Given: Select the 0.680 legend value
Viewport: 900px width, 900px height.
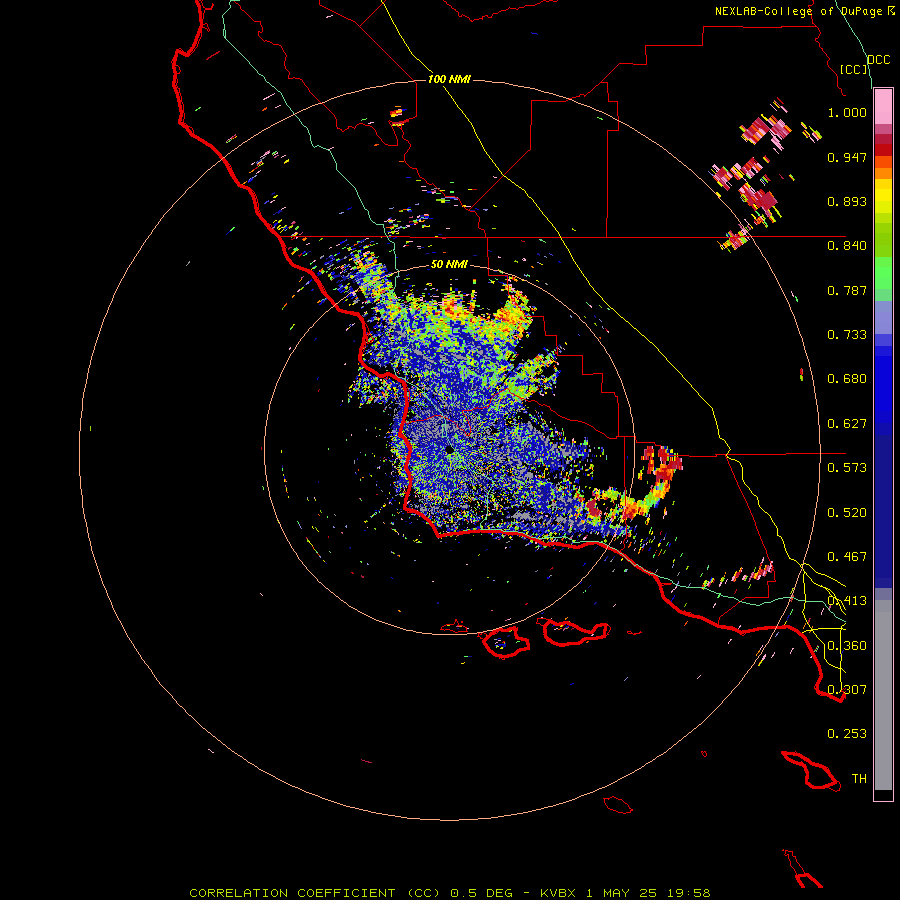Looking at the screenshot, I should tap(847, 379).
